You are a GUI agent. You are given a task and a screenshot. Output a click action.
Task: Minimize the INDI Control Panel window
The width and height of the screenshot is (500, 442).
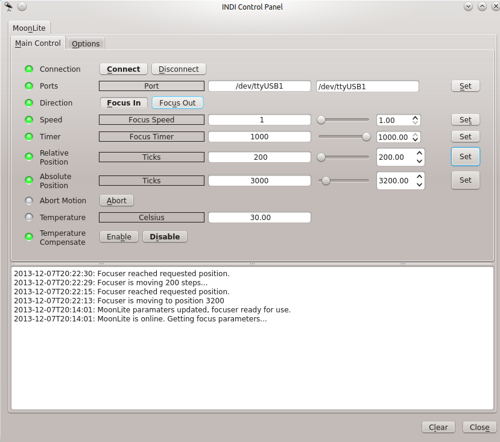click(468, 6)
